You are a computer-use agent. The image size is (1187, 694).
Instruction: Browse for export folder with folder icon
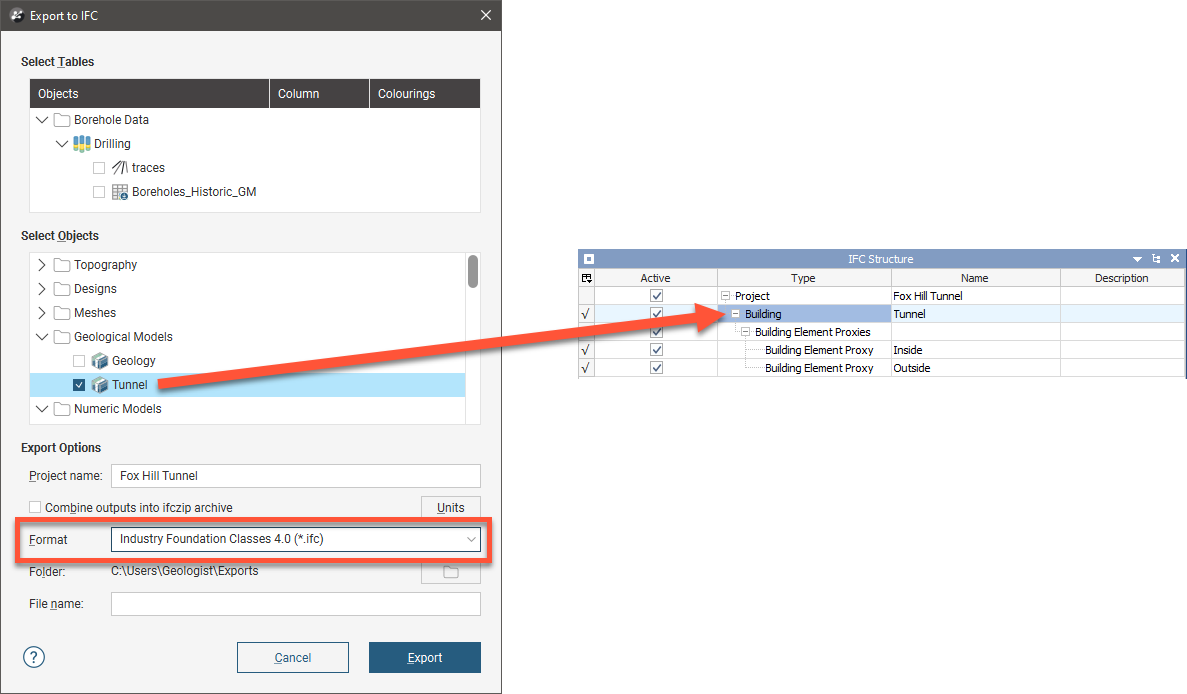pyautogui.click(x=451, y=572)
